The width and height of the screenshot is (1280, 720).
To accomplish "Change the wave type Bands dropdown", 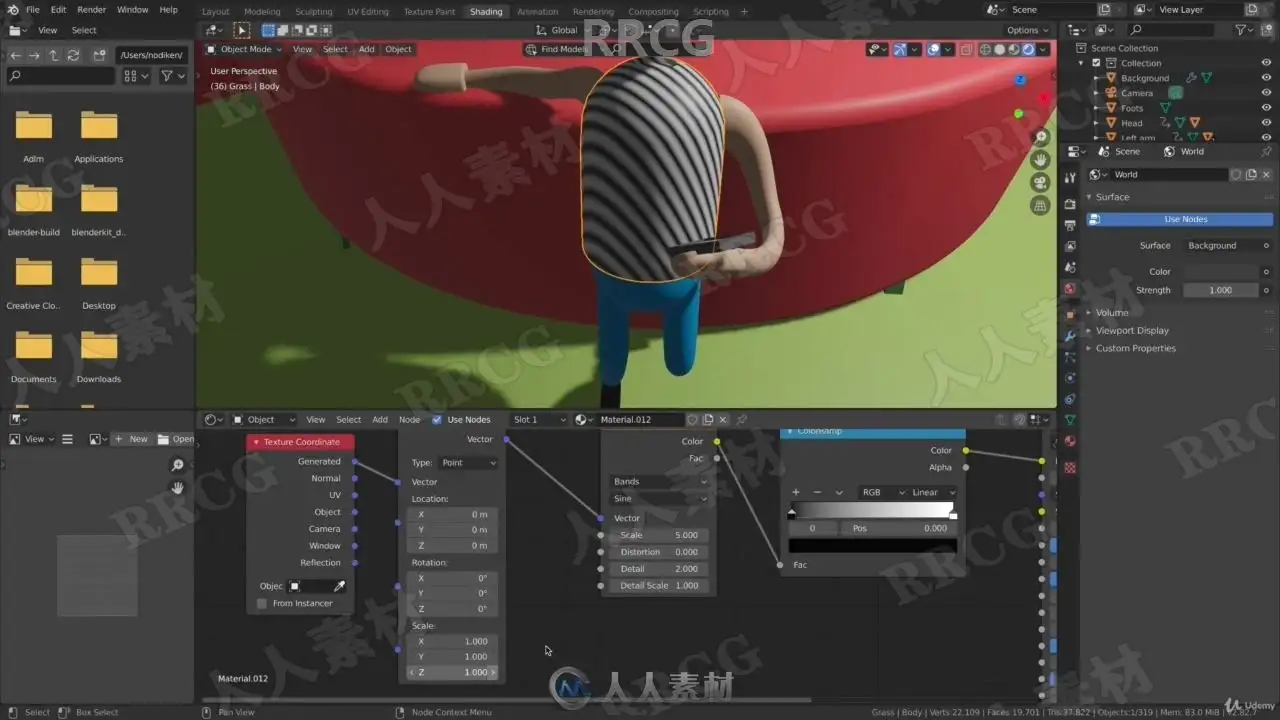I will click(x=660, y=481).
